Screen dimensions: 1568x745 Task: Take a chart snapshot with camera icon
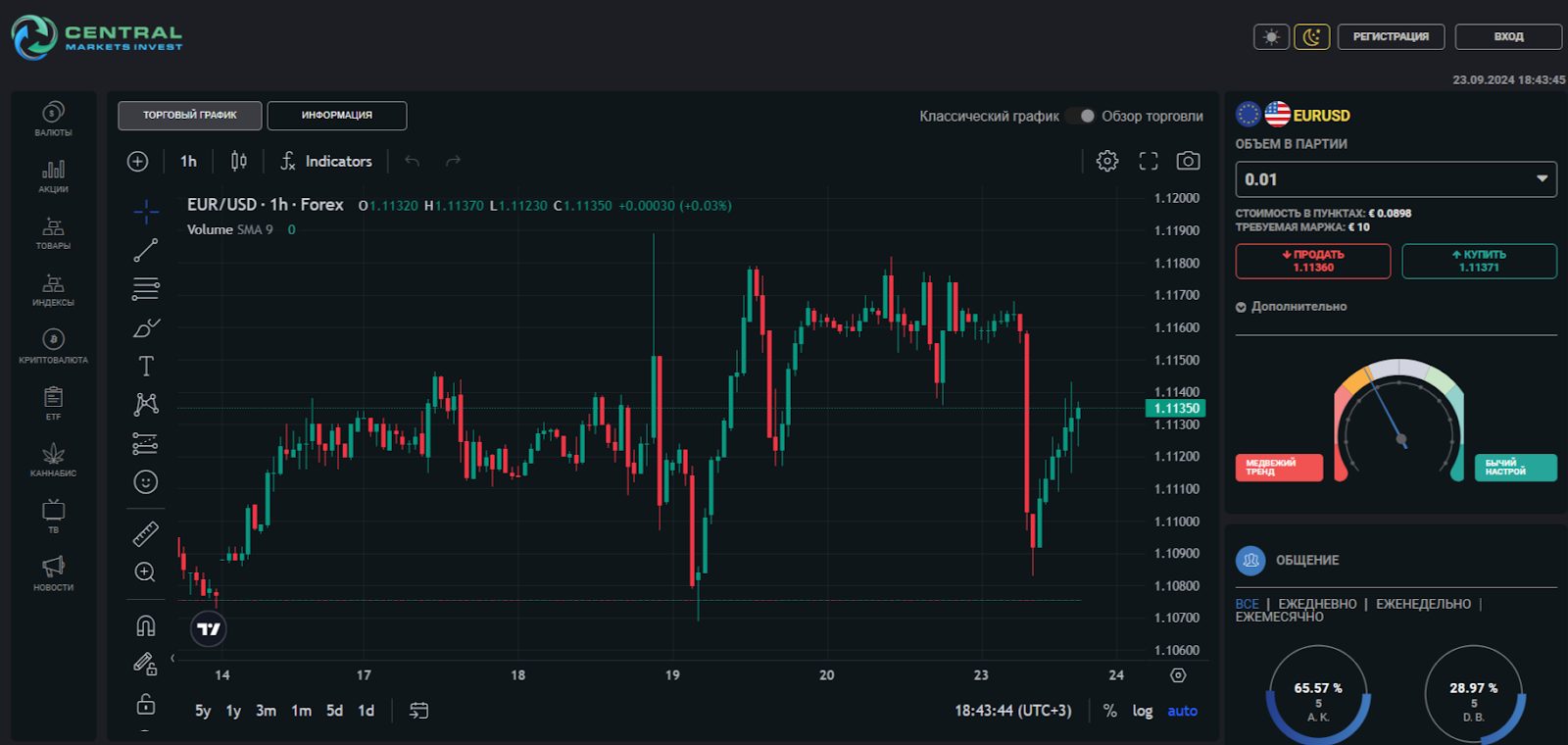[1189, 161]
